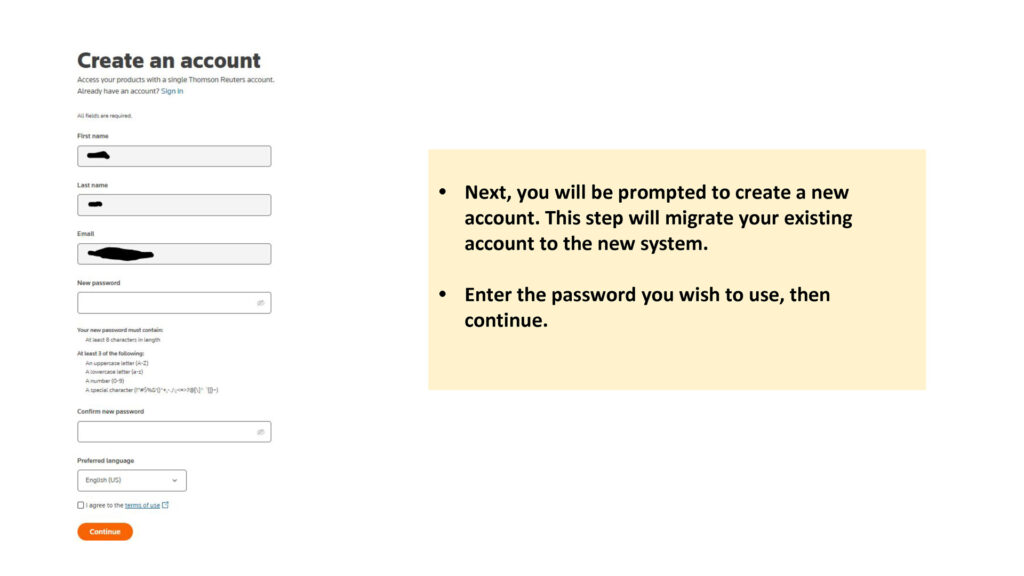Open the Preferred language dropdown

click(131, 480)
